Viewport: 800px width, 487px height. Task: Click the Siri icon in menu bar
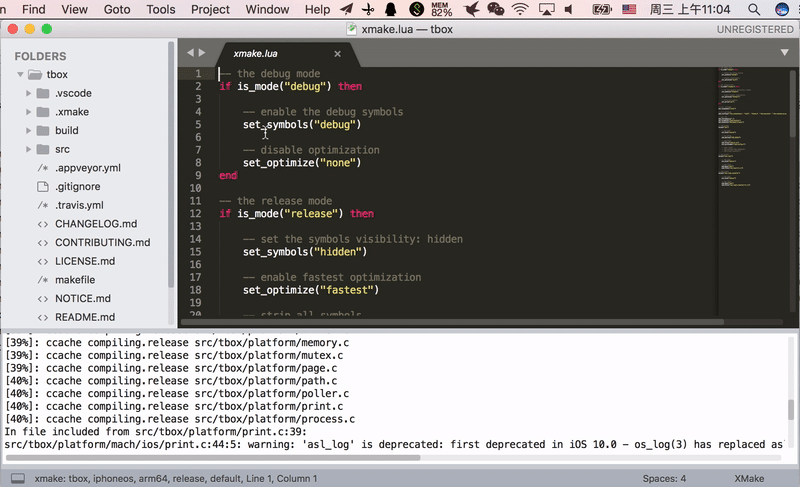782,9
